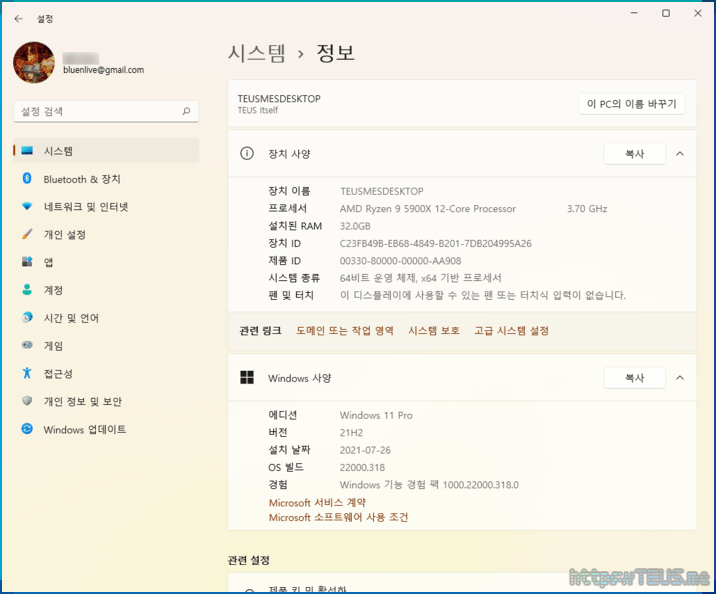Click the AMD Ryzen 9 5900X processor text
Screen dimensions: 716x594
428,209
